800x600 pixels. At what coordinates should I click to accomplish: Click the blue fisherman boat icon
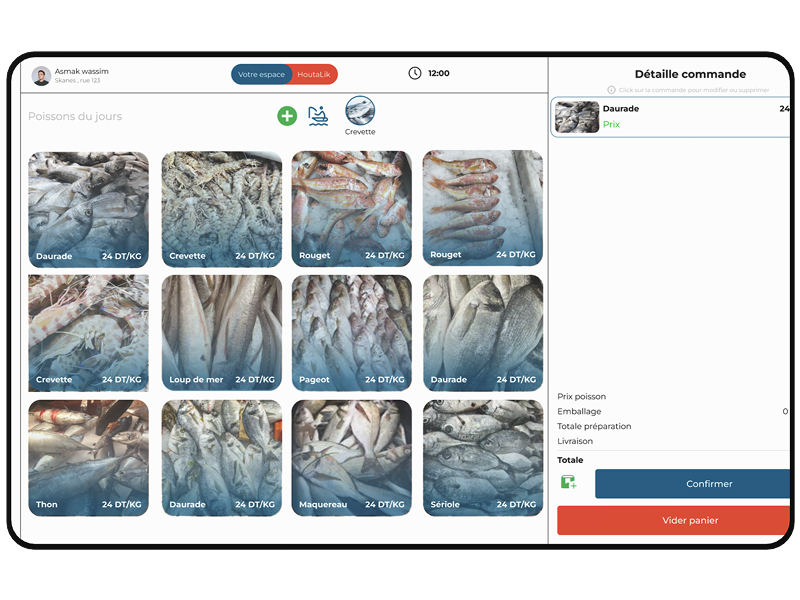[318, 116]
